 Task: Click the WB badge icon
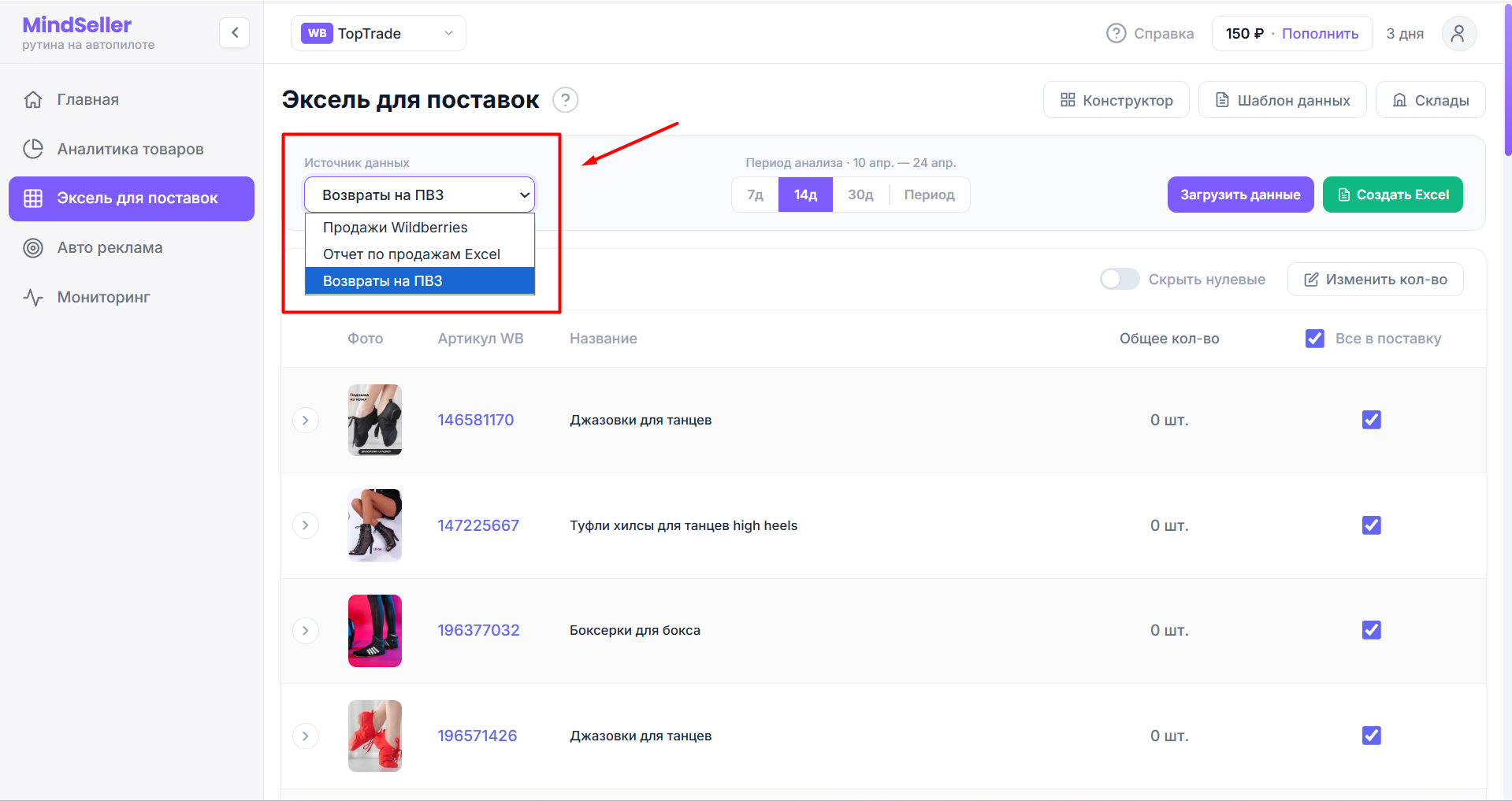click(x=317, y=33)
